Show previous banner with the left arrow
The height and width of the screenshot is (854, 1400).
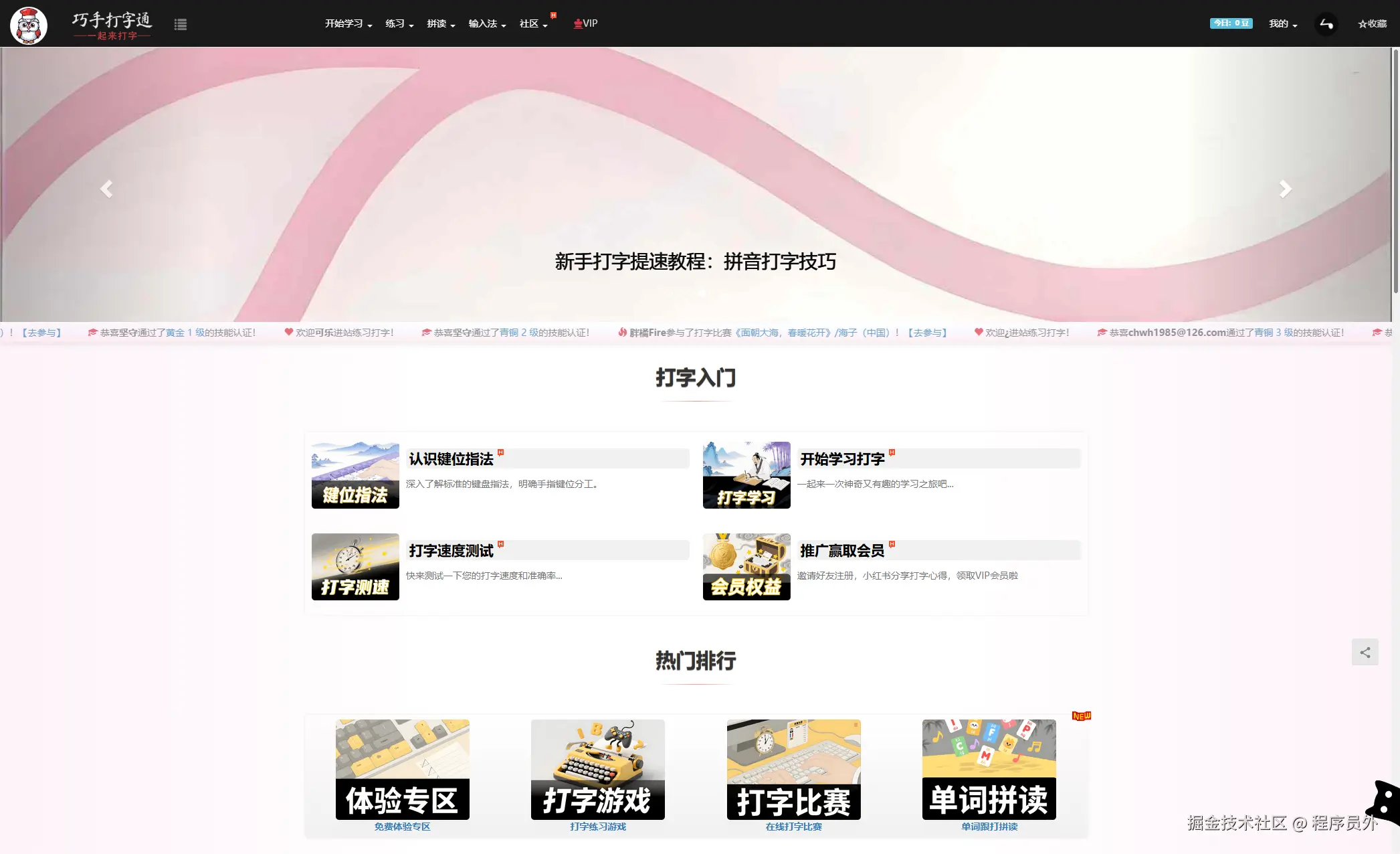point(106,188)
